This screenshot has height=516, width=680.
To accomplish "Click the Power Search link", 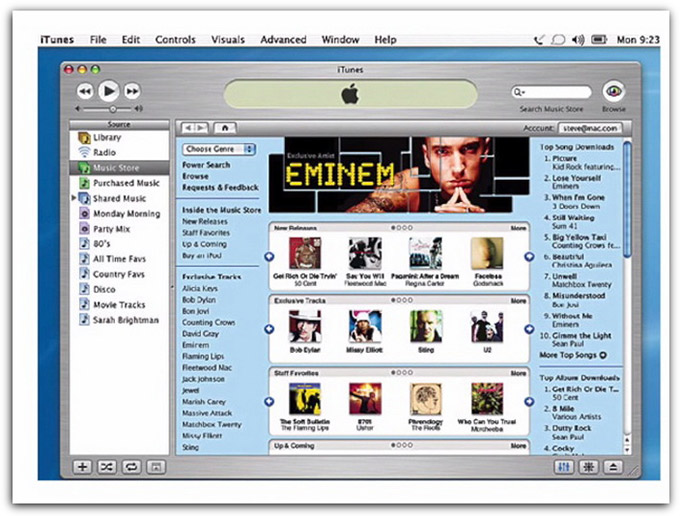I will point(206,165).
